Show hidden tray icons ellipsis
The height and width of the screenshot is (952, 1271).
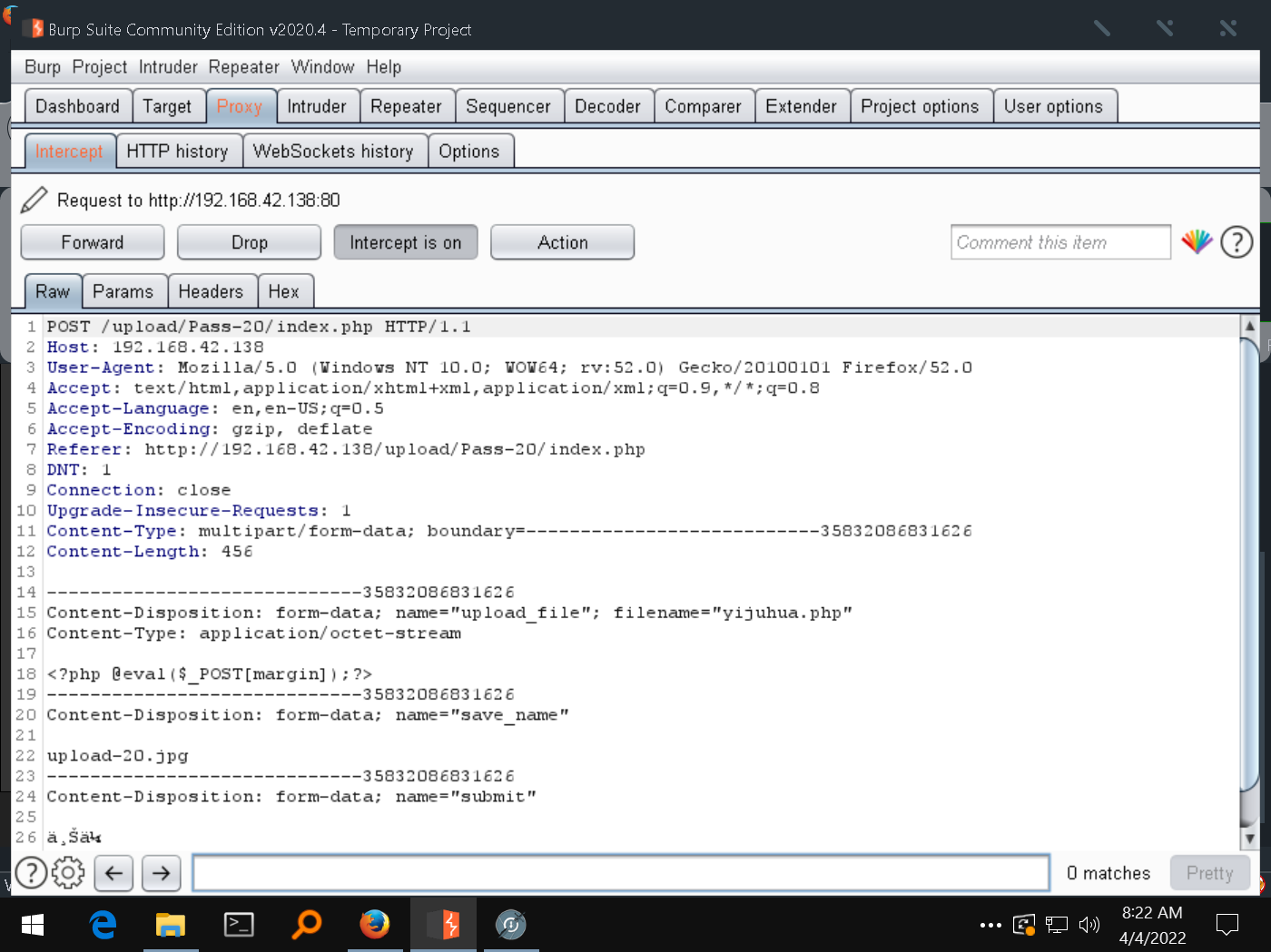(x=990, y=926)
